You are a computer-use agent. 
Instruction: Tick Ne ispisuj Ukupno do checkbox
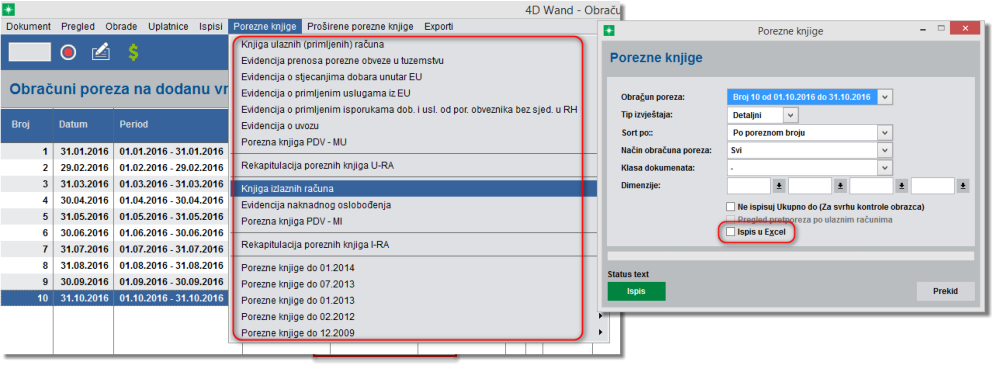click(730, 207)
